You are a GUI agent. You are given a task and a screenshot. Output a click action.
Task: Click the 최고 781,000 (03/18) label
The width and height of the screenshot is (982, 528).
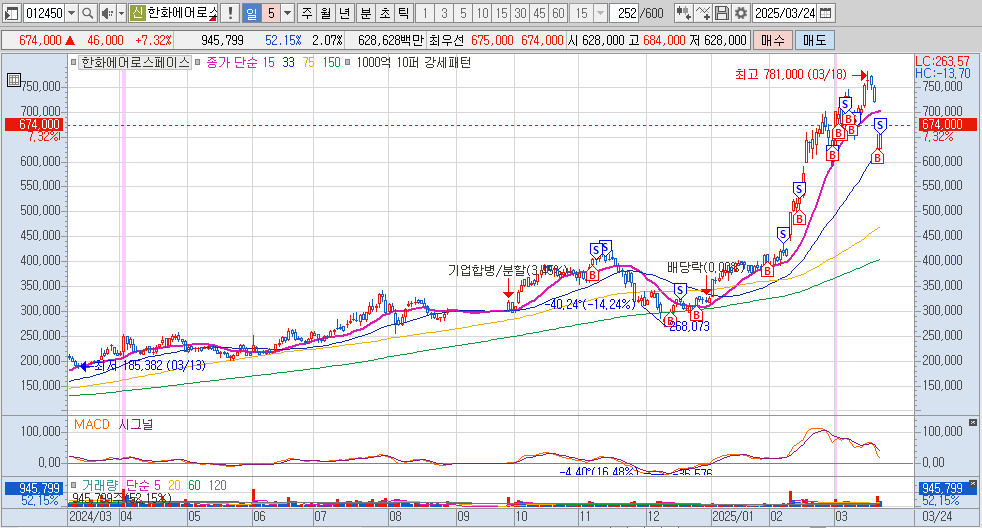(x=790, y=75)
